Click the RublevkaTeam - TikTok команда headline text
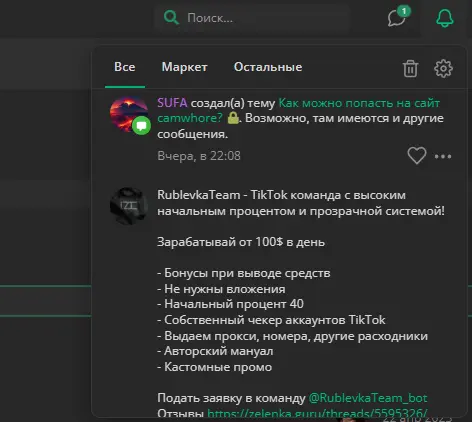This screenshot has height=422, width=472. 301,203
